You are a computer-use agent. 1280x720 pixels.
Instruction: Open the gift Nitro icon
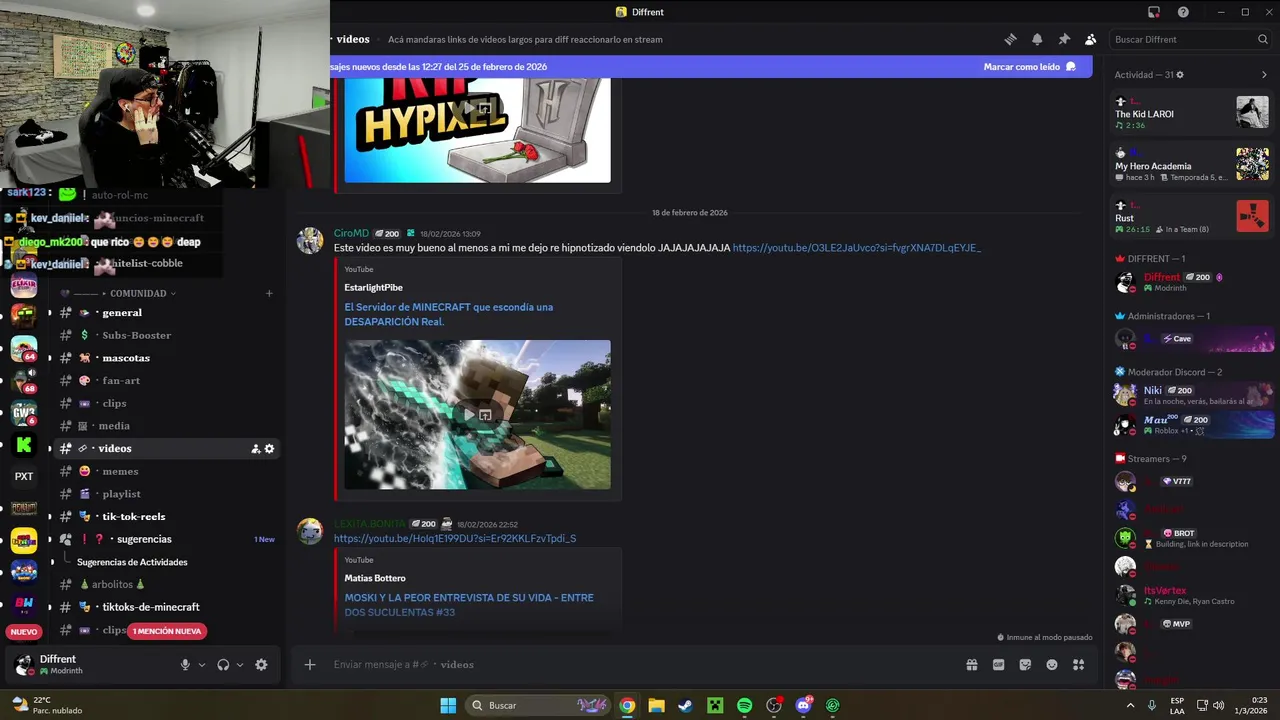point(971,665)
